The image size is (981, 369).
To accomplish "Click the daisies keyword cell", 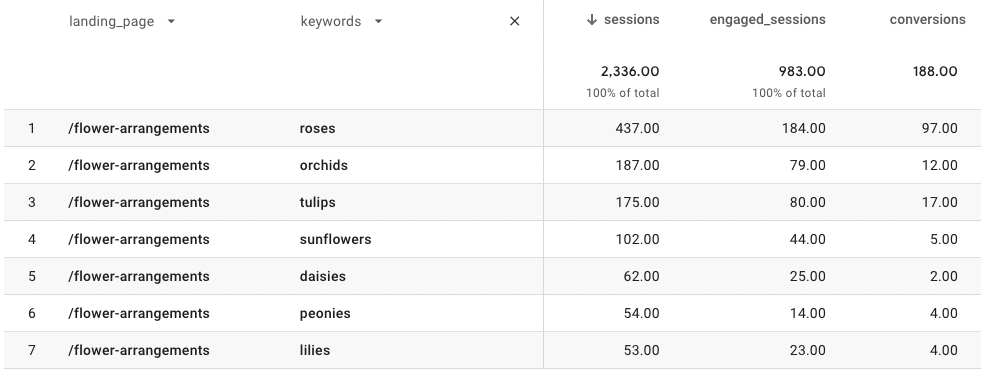I will click(322, 276).
